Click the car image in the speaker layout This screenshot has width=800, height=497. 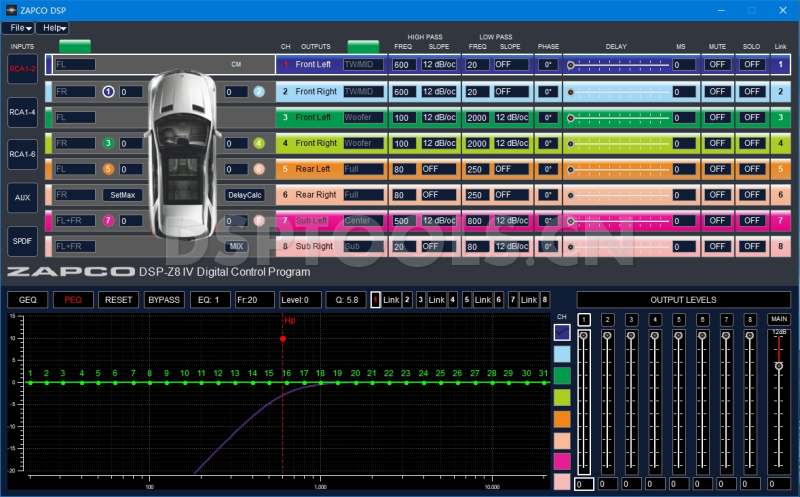183,155
